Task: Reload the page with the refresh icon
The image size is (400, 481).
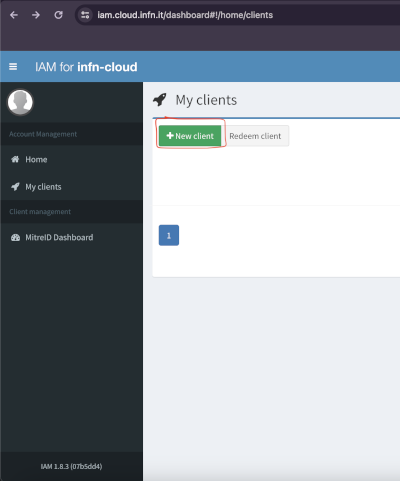Action: click(59, 15)
